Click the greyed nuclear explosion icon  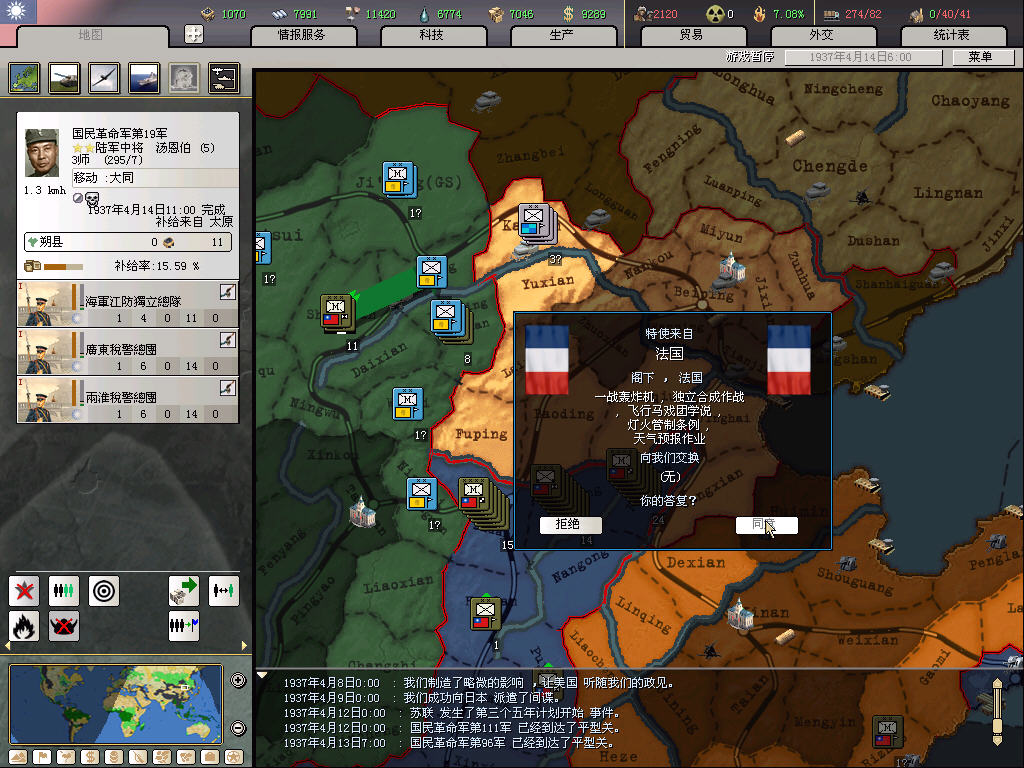coord(184,78)
